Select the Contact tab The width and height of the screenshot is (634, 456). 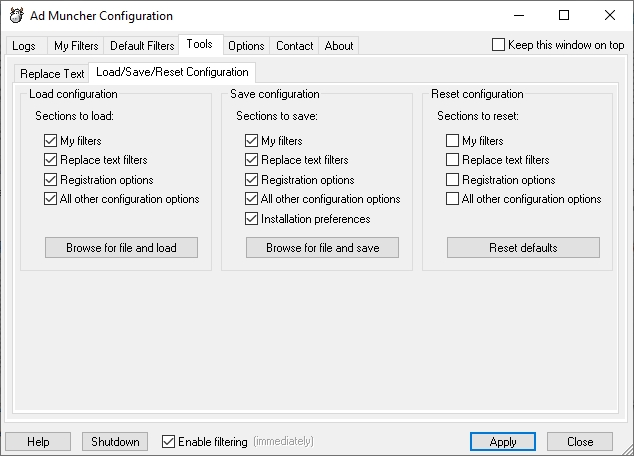coord(295,46)
